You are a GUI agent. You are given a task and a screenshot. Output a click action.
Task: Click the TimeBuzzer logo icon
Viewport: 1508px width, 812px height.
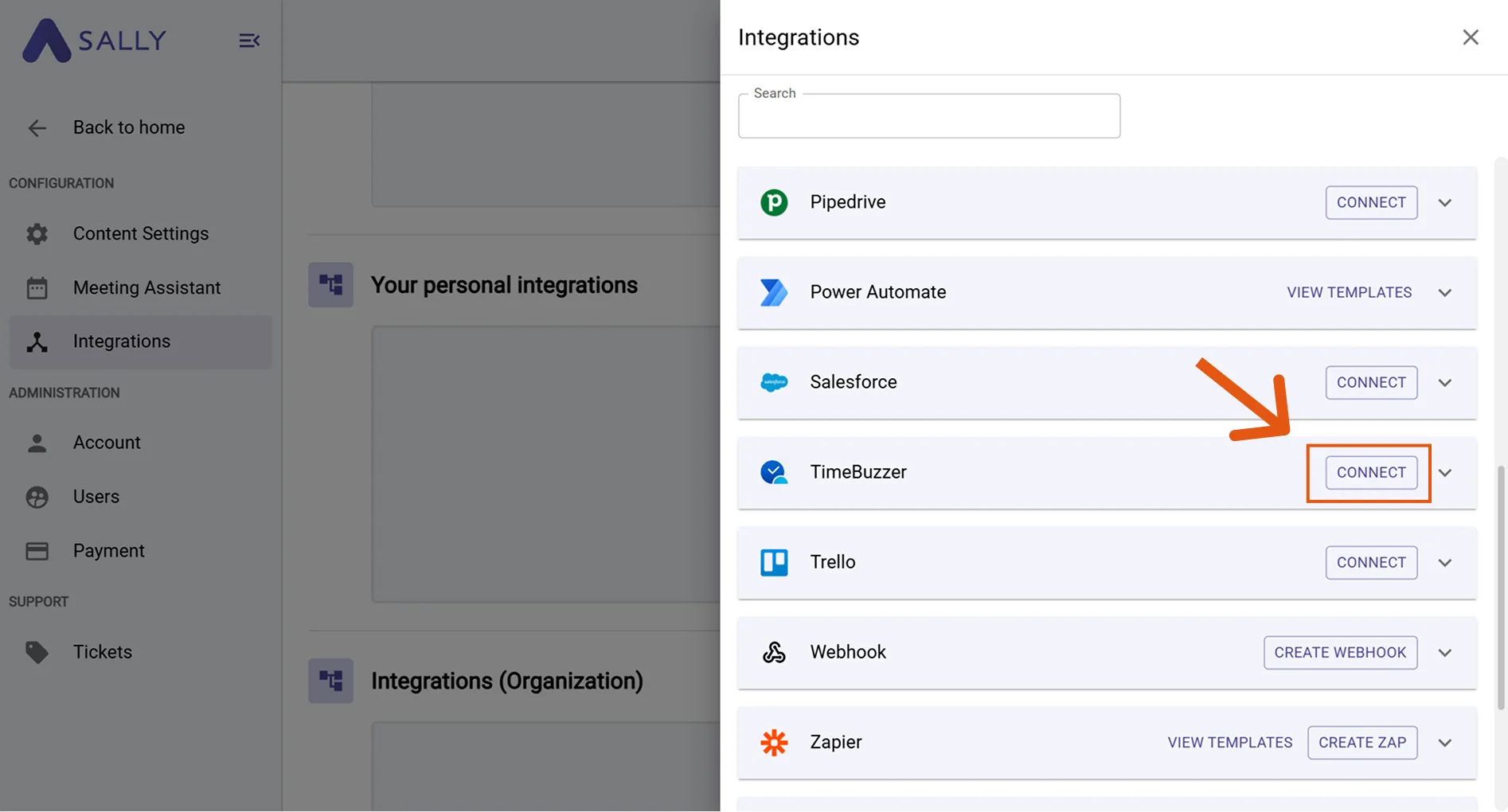click(x=774, y=472)
